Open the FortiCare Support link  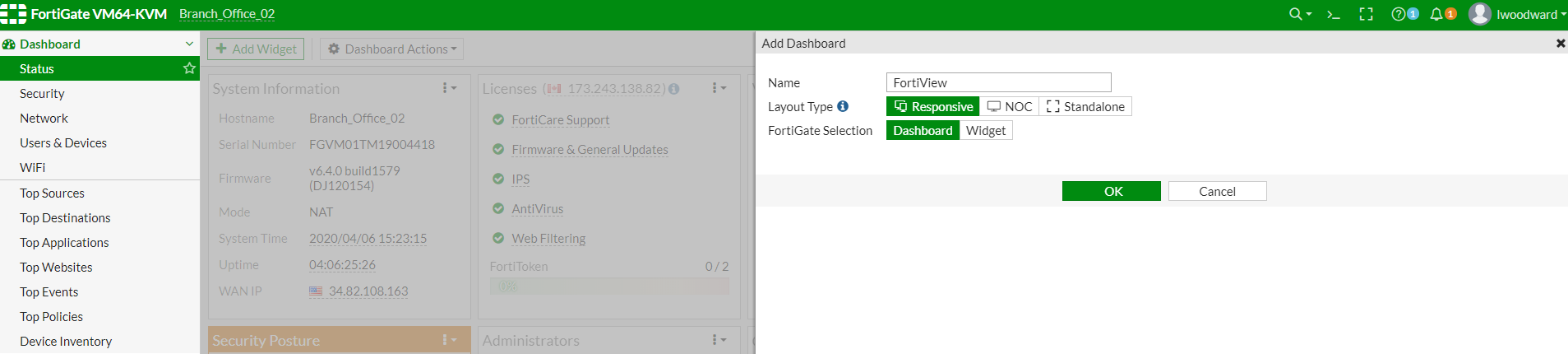point(560,120)
